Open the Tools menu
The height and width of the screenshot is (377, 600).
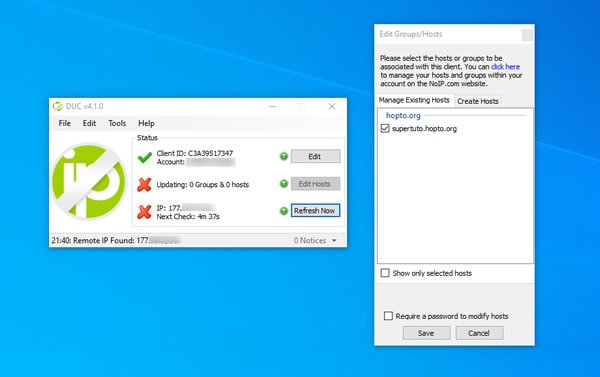click(x=117, y=123)
